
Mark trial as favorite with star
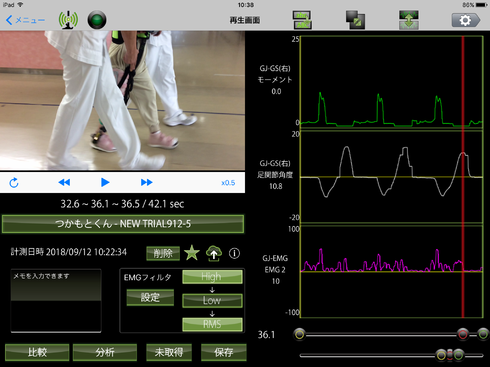pos(192,253)
